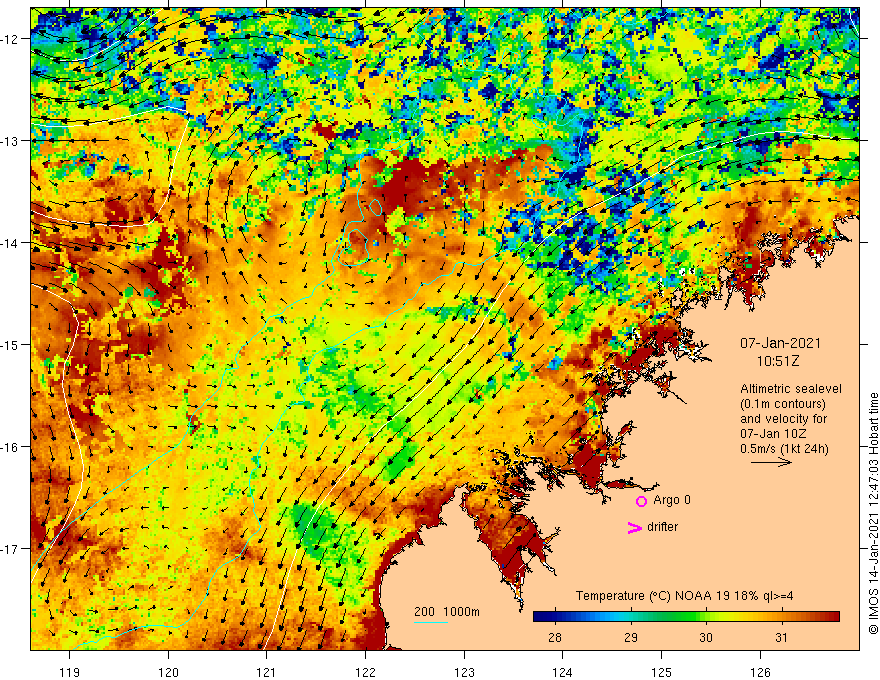Click latitude axis label '-16'
The height and width of the screenshot is (680, 880).
(x=11, y=447)
